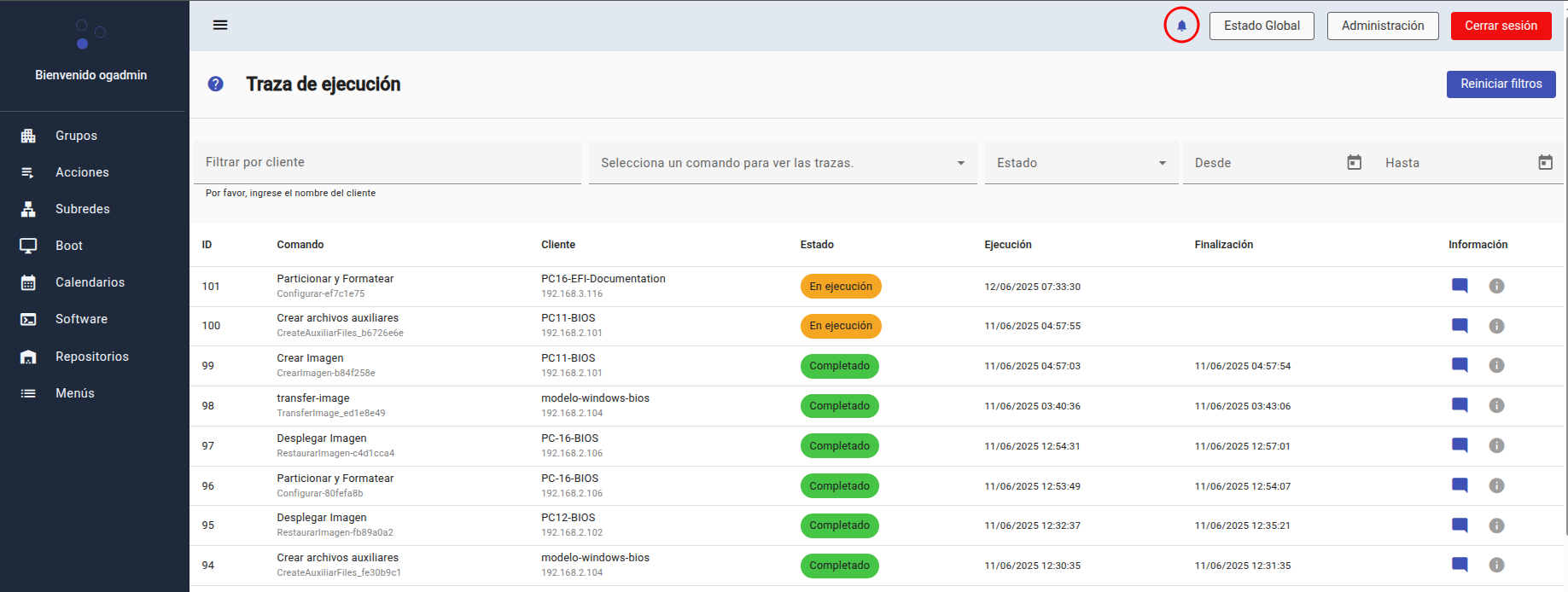Toggle the hamburger sidebar menu
This screenshot has height=592, width=1568.
click(220, 25)
